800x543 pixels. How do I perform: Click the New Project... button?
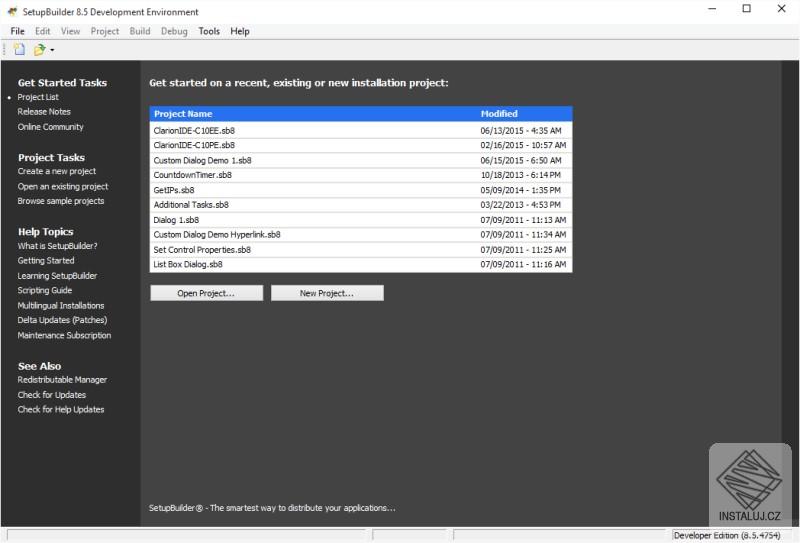(327, 293)
